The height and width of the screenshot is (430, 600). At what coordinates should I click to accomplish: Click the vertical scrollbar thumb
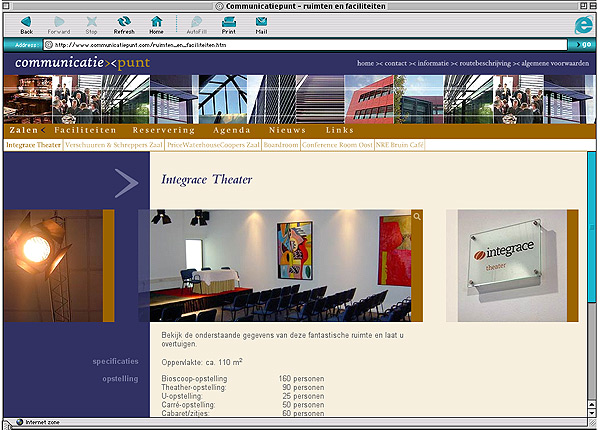point(592,228)
